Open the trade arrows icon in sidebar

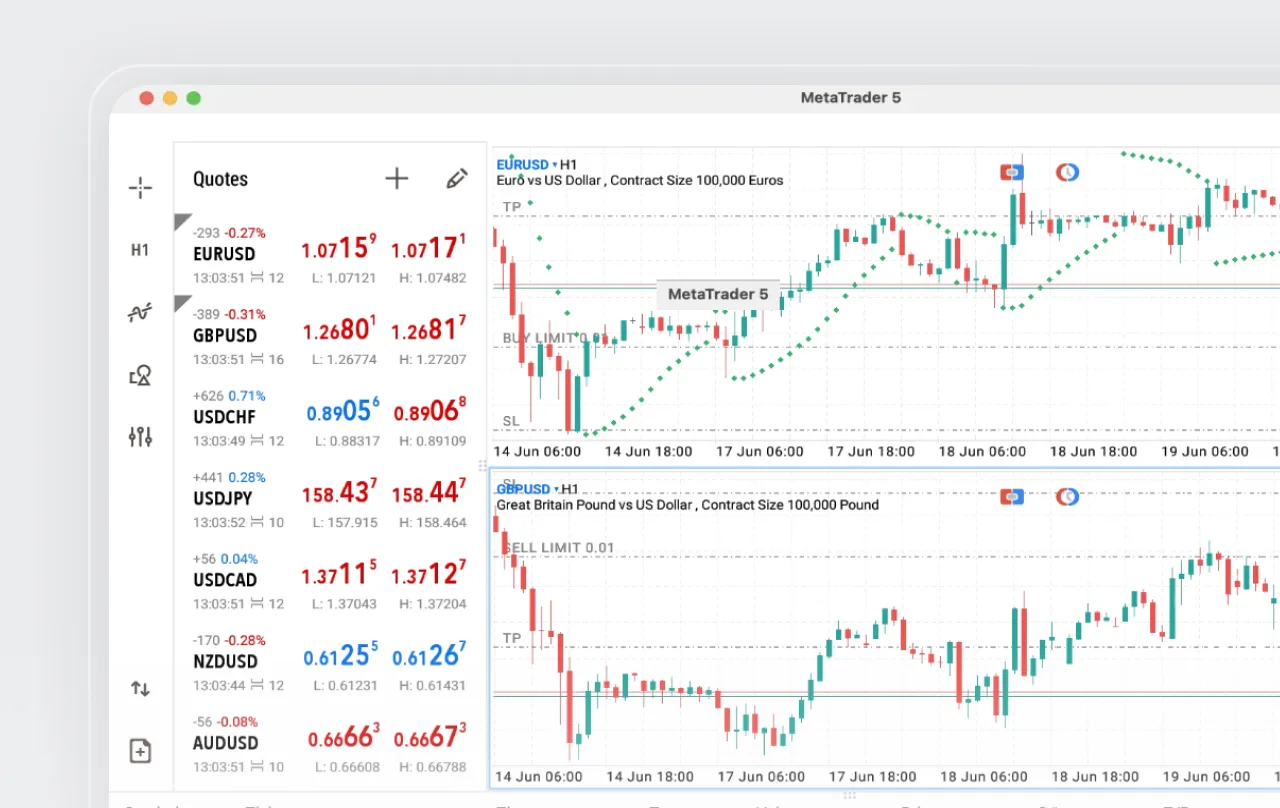coord(140,688)
